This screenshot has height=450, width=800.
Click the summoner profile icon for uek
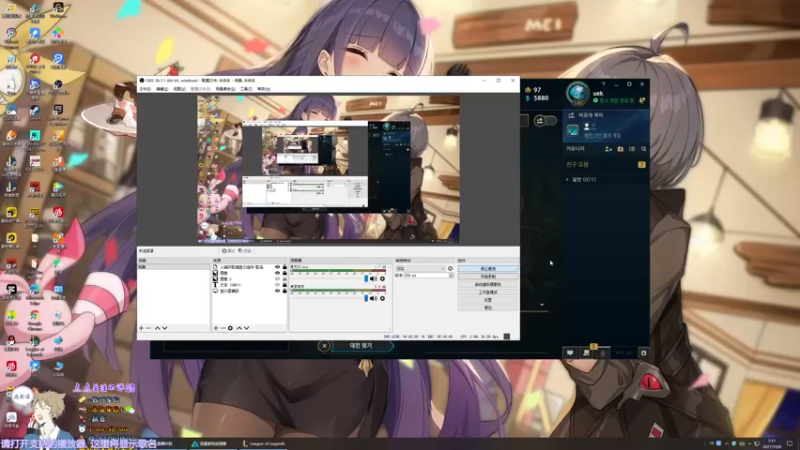point(578,93)
